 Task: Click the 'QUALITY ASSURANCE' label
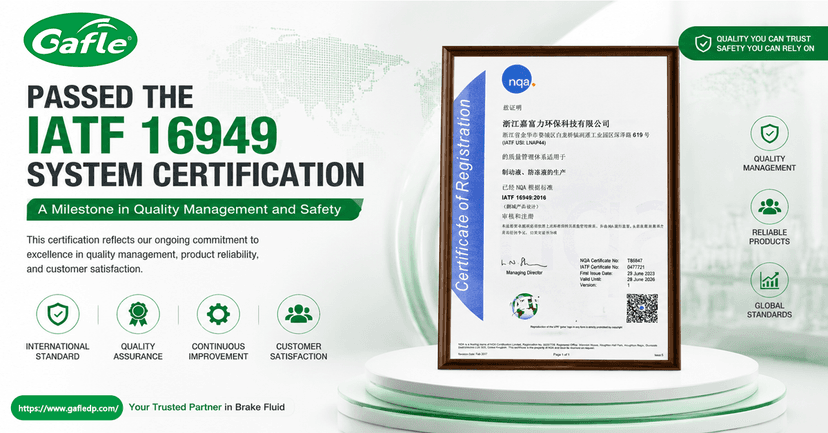(138, 351)
